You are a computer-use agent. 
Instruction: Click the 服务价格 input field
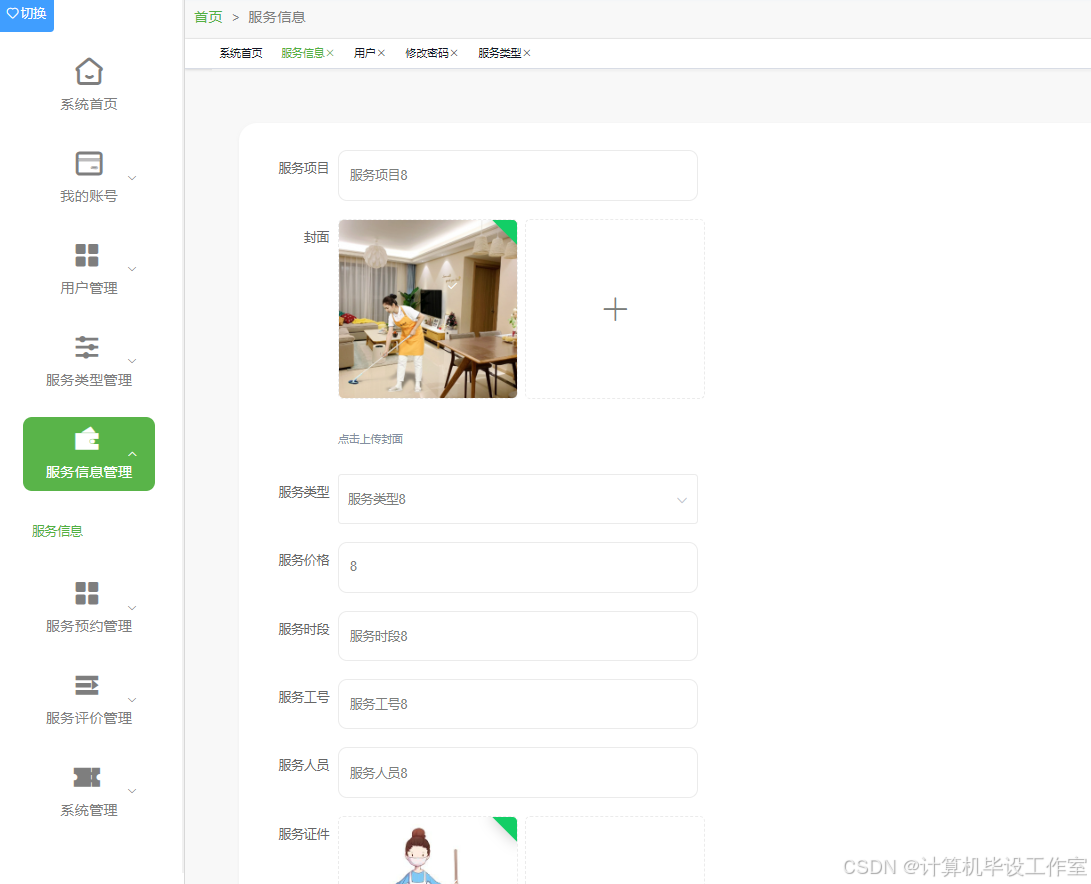[518, 567]
